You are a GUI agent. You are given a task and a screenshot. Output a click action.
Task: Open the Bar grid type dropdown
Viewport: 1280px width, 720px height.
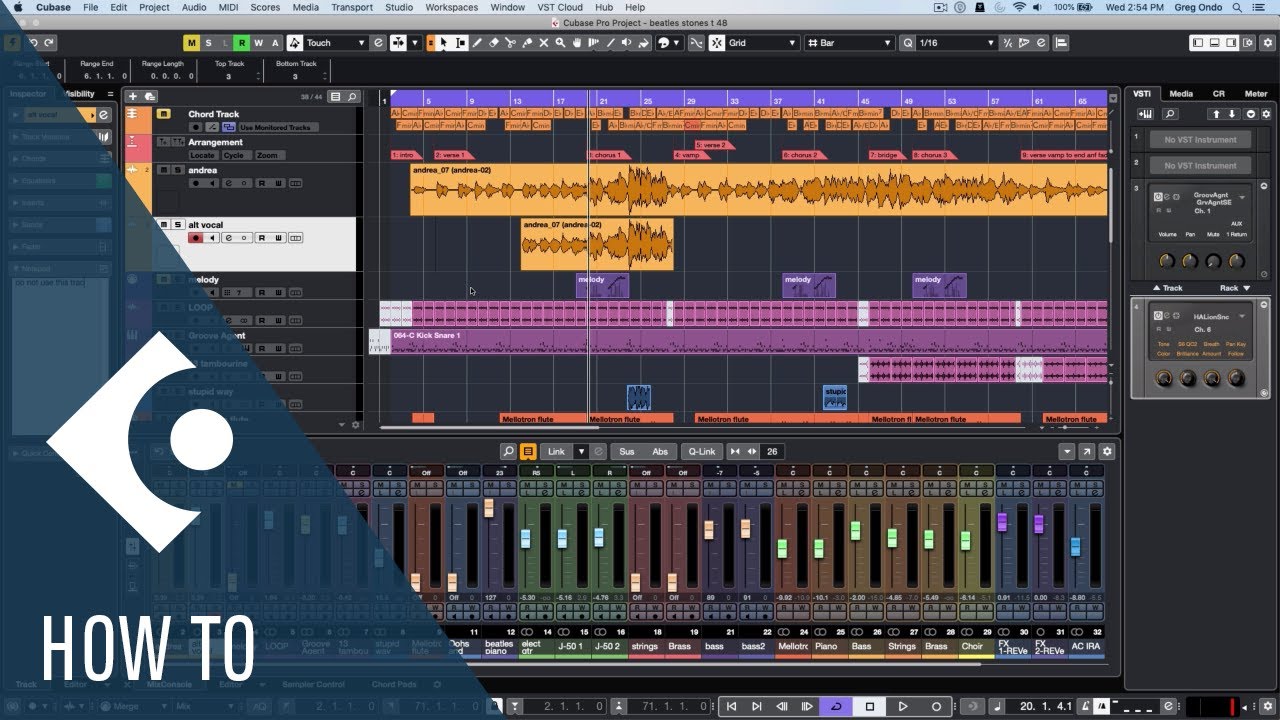[x=886, y=43]
